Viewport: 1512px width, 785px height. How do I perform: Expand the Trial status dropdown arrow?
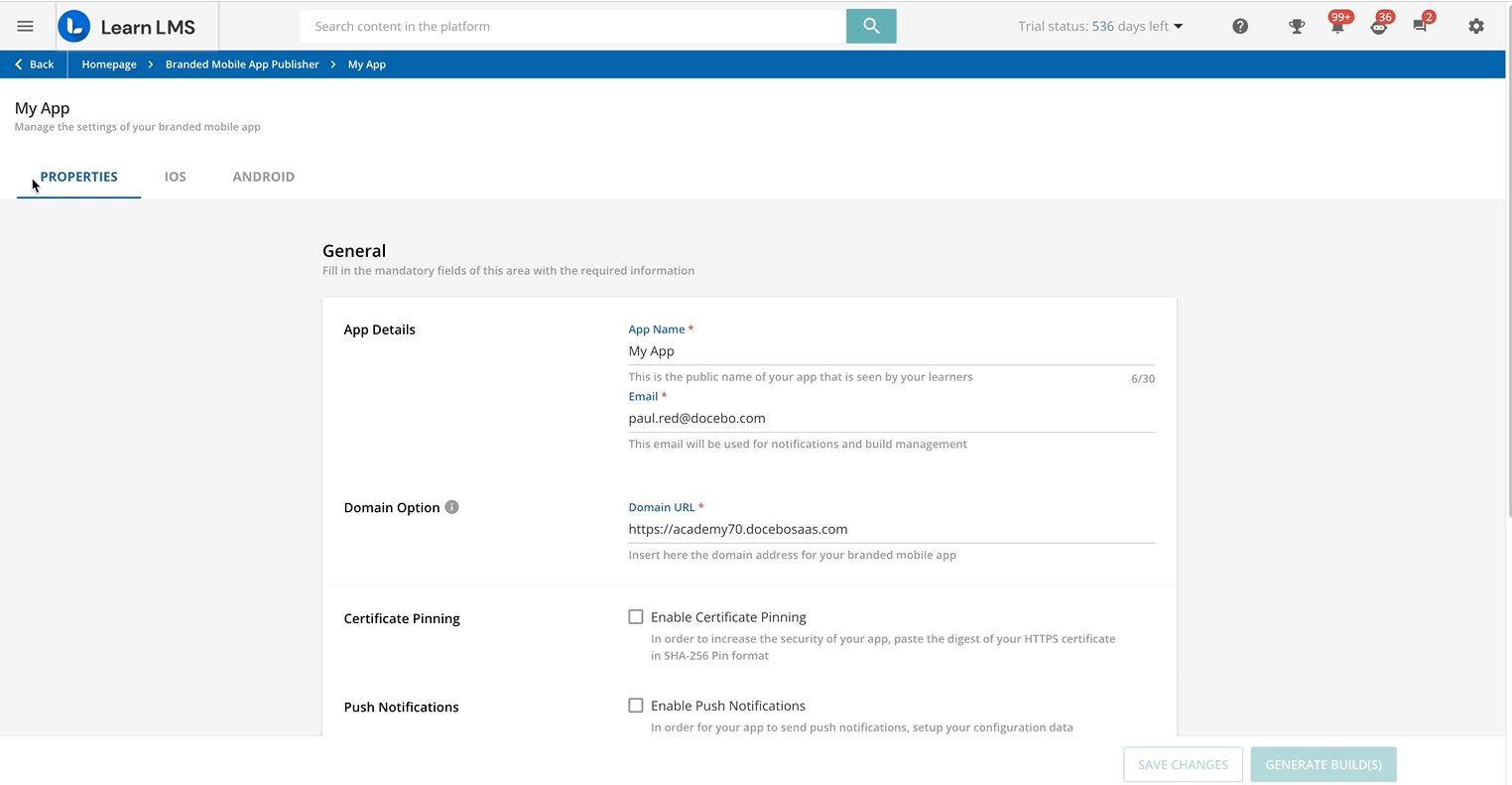click(x=1178, y=27)
